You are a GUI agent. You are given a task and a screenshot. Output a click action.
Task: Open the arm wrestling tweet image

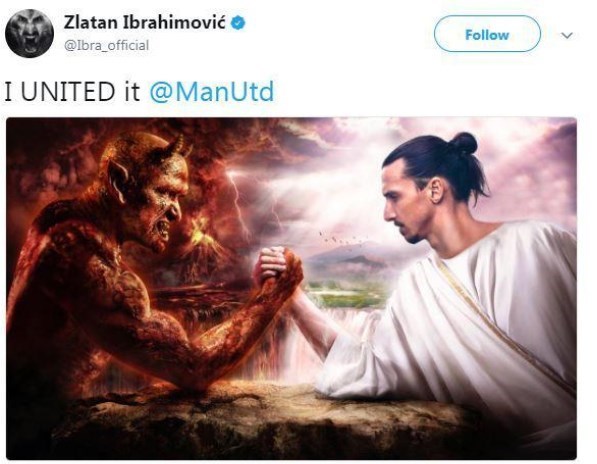(x=291, y=289)
